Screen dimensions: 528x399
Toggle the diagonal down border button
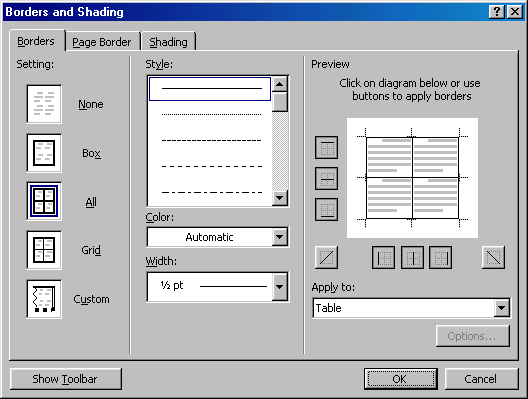point(493,258)
